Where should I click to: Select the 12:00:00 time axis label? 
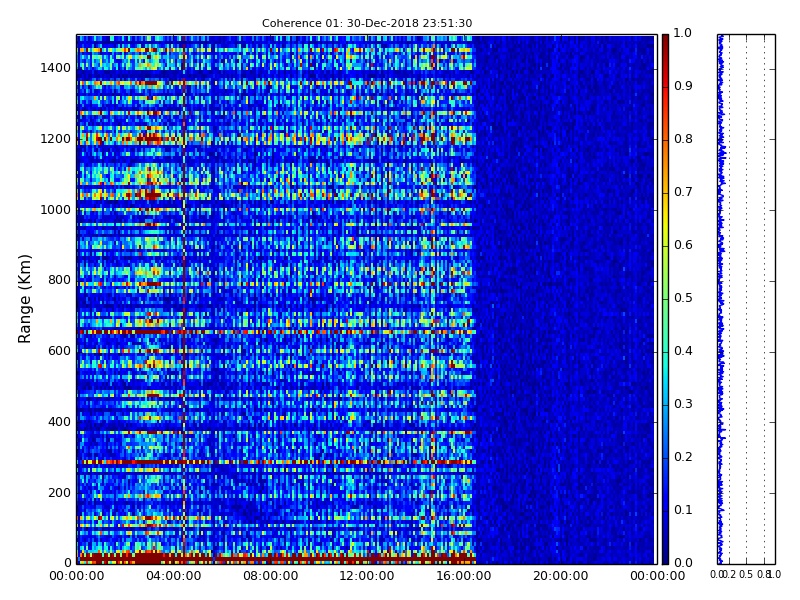pyautogui.click(x=367, y=577)
